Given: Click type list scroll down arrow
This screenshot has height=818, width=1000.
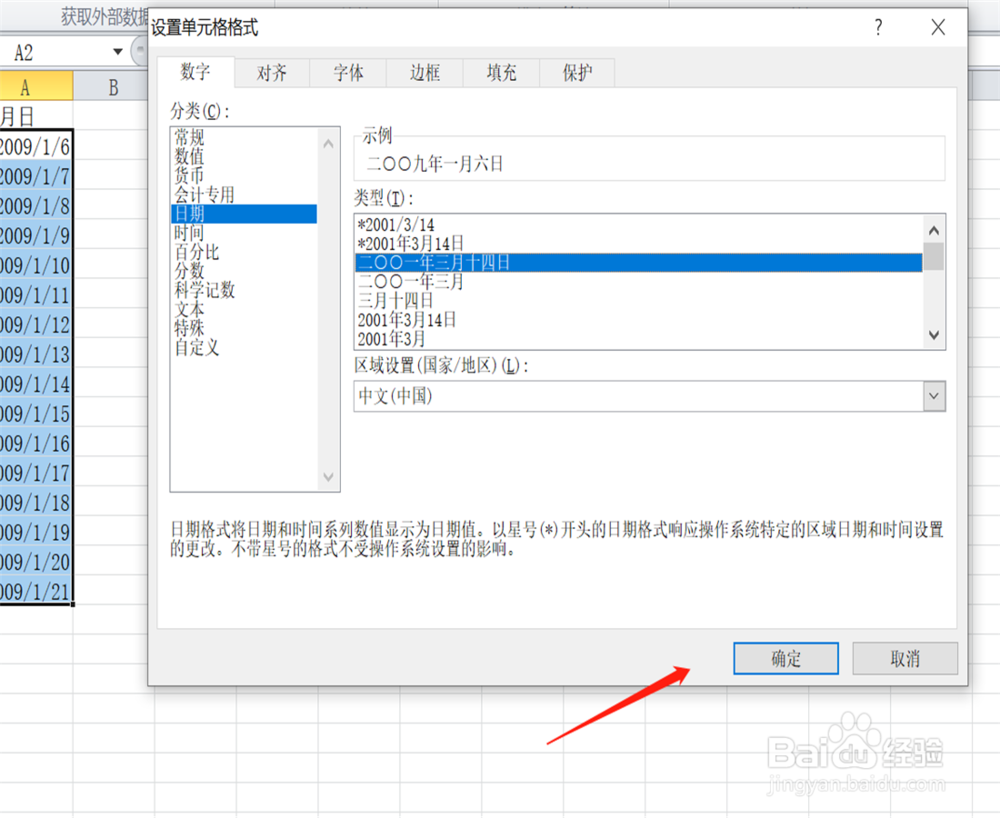Looking at the screenshot, I should pyautogui.click(x=934, y=335).
